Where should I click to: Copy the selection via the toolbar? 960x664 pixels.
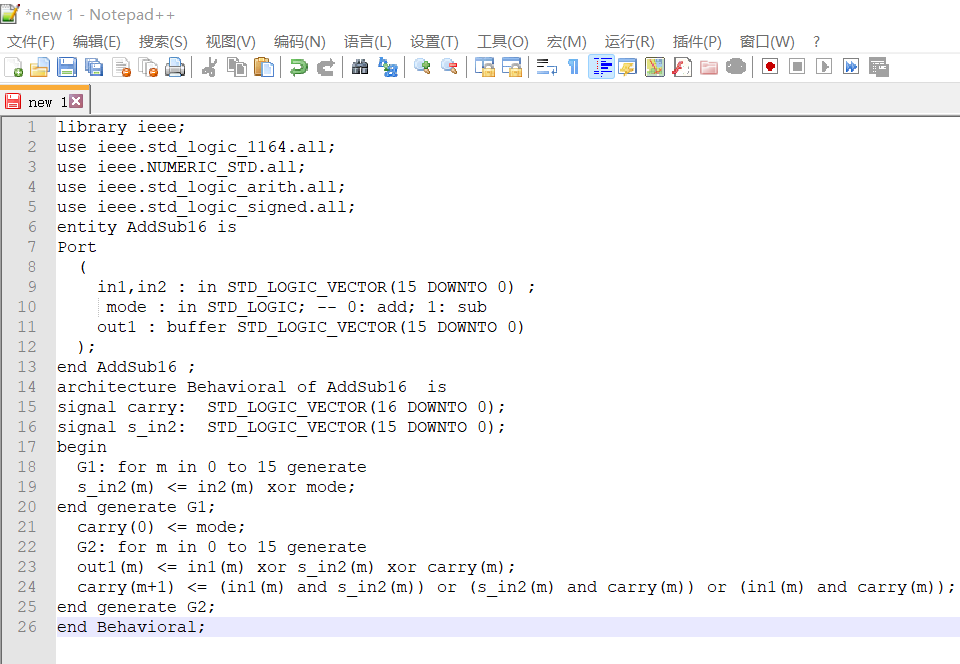click(x=237, y=67)
